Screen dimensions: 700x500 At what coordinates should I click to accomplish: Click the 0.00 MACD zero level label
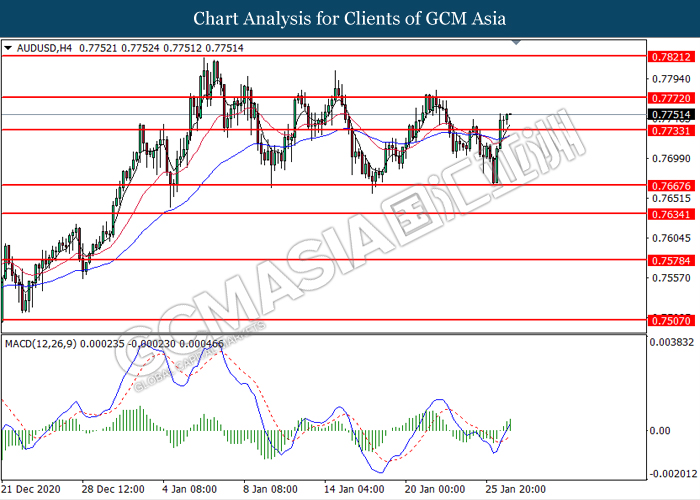click(660, 430)
